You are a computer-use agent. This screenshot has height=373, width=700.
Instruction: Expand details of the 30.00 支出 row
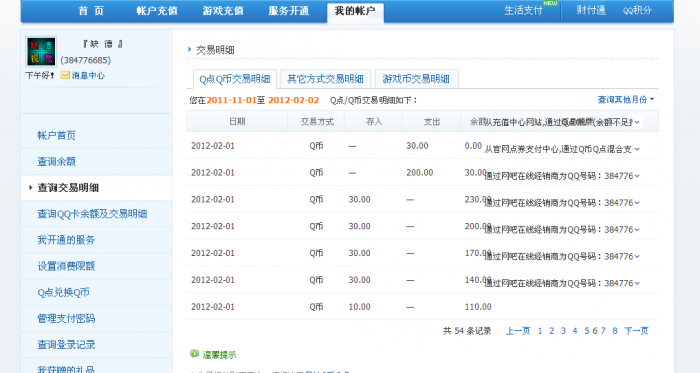pyautogui.click(x=637, y=149)
